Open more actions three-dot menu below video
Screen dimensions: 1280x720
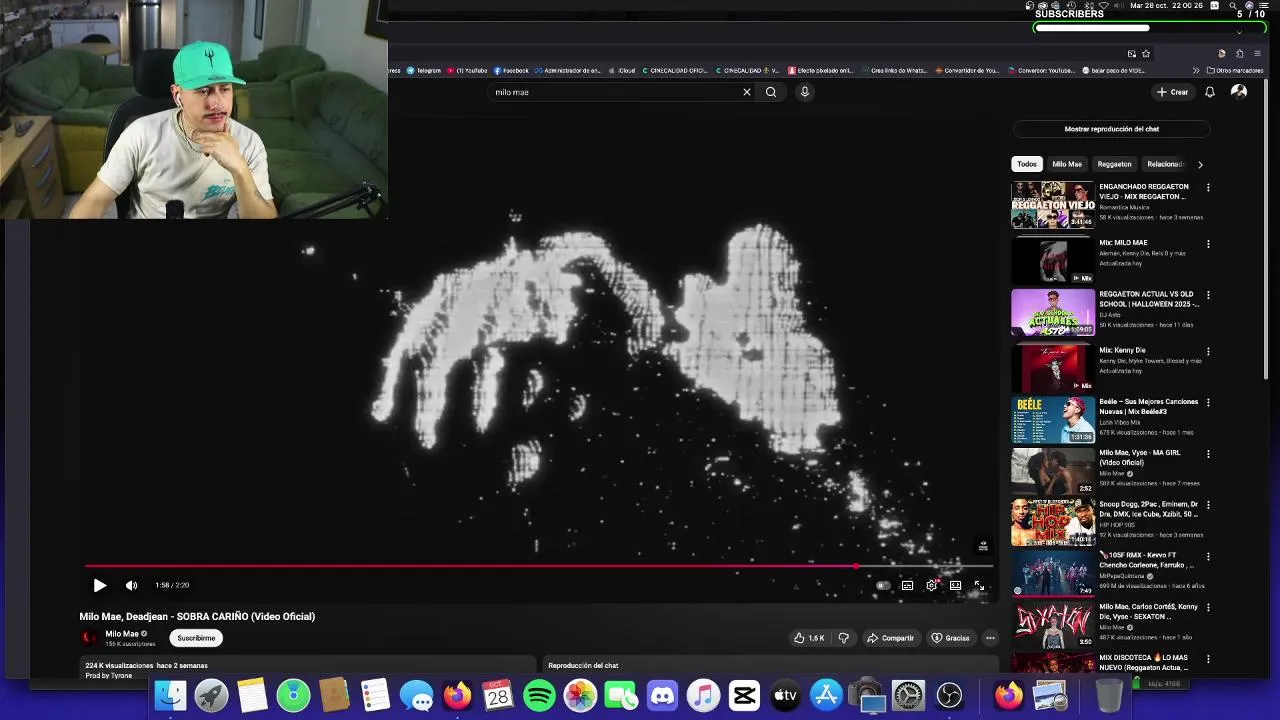coord(990,638)
